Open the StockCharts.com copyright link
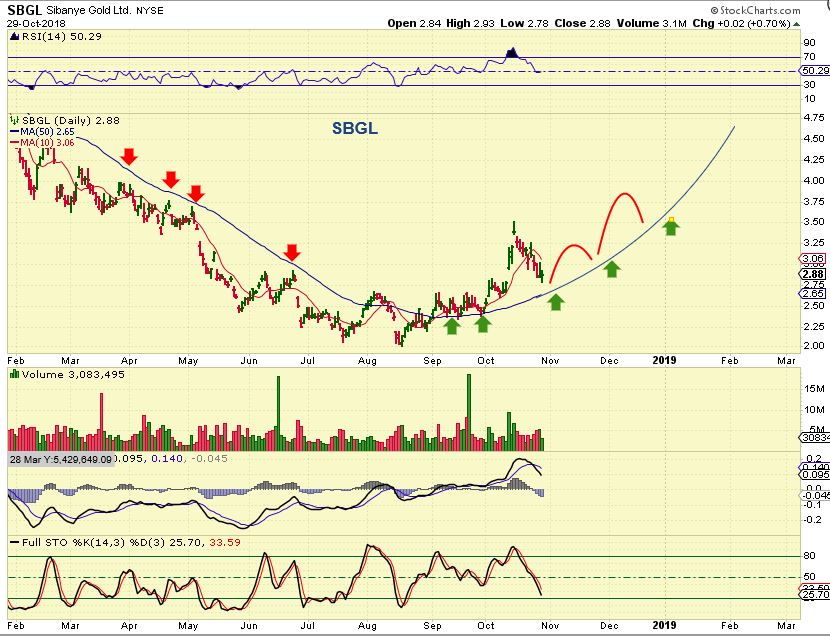The width and height of the screenshot is (830, 636). (x=755, y=10)
